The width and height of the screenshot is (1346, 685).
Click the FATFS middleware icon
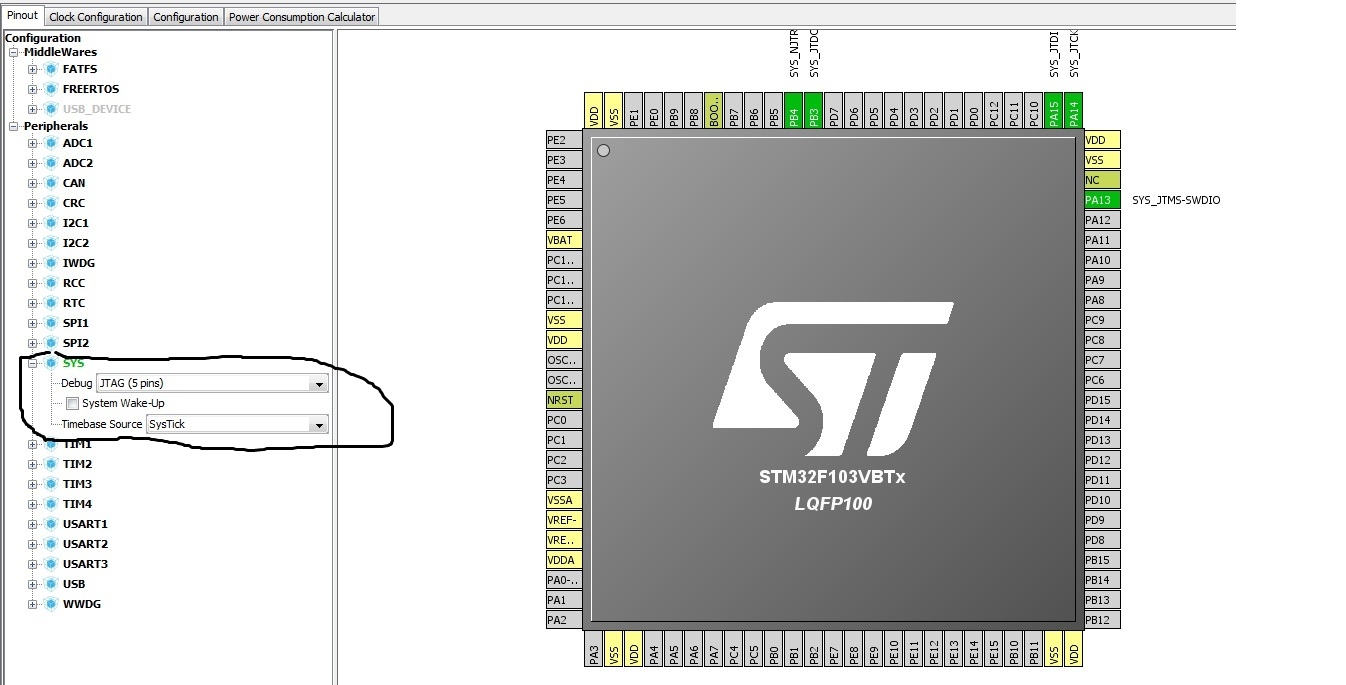[50, 70]
